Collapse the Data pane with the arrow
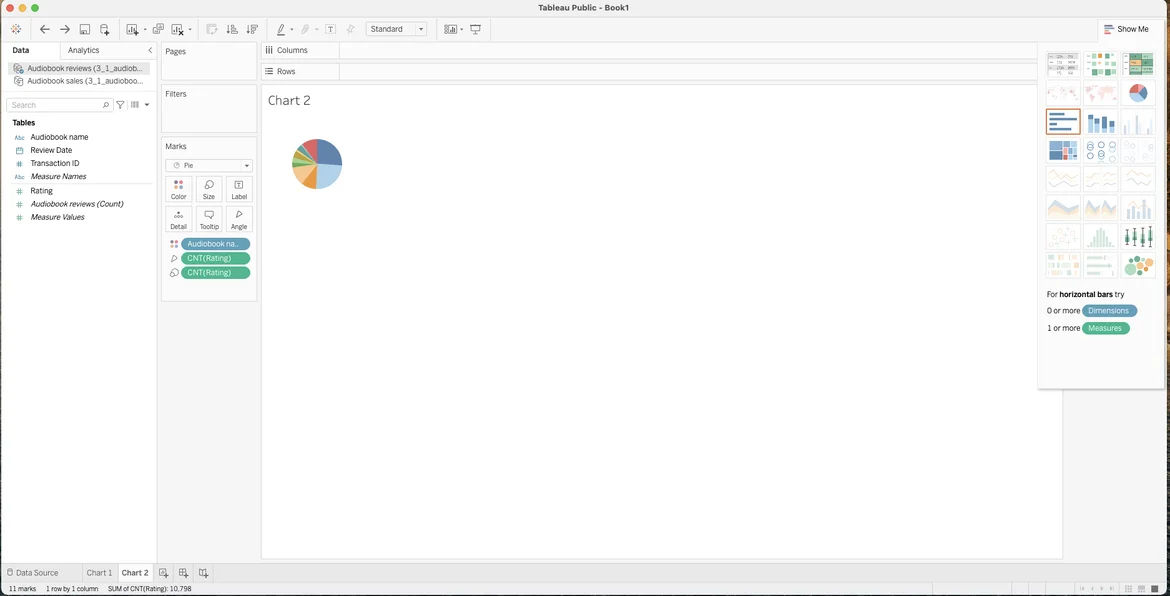 [150, 50]
